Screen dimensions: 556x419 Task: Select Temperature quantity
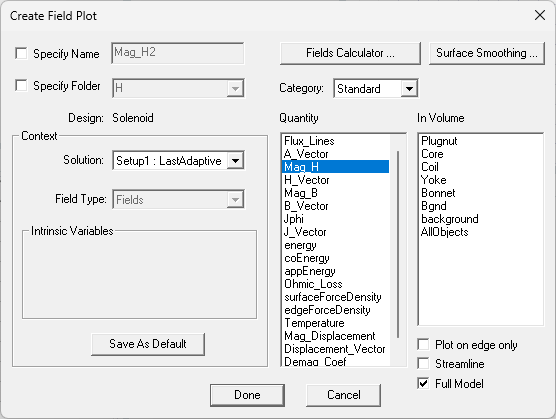point(335,323)
